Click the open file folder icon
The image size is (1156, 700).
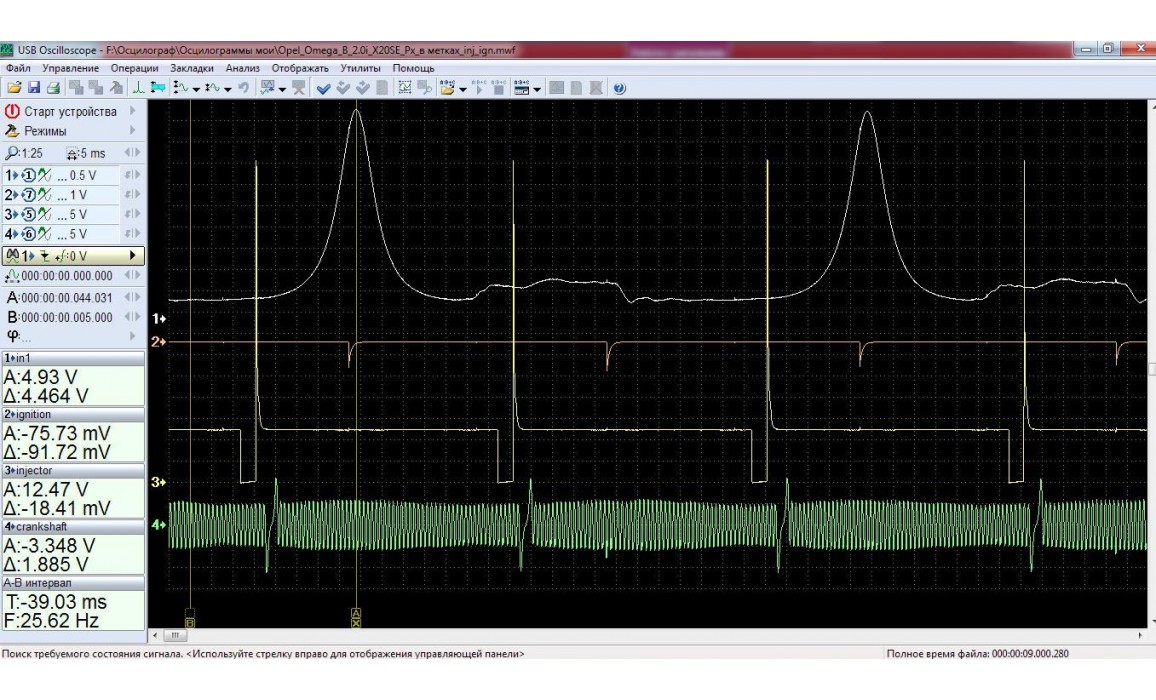coord(14,88)
